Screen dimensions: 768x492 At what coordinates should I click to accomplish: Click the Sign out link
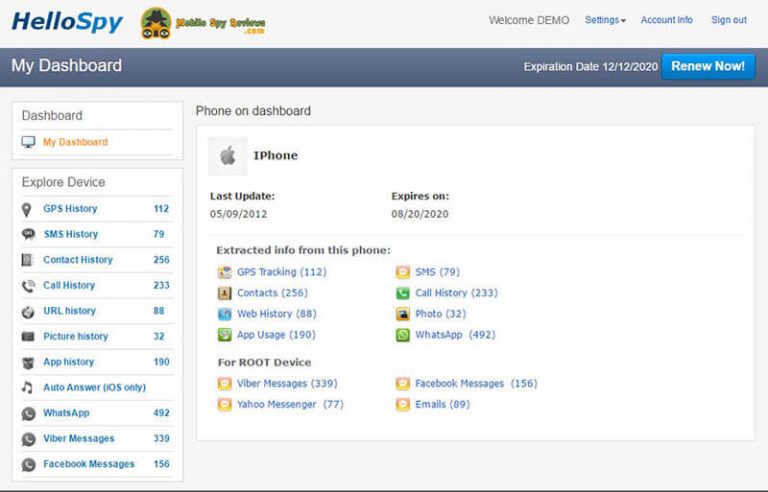(x=729, y=20)
